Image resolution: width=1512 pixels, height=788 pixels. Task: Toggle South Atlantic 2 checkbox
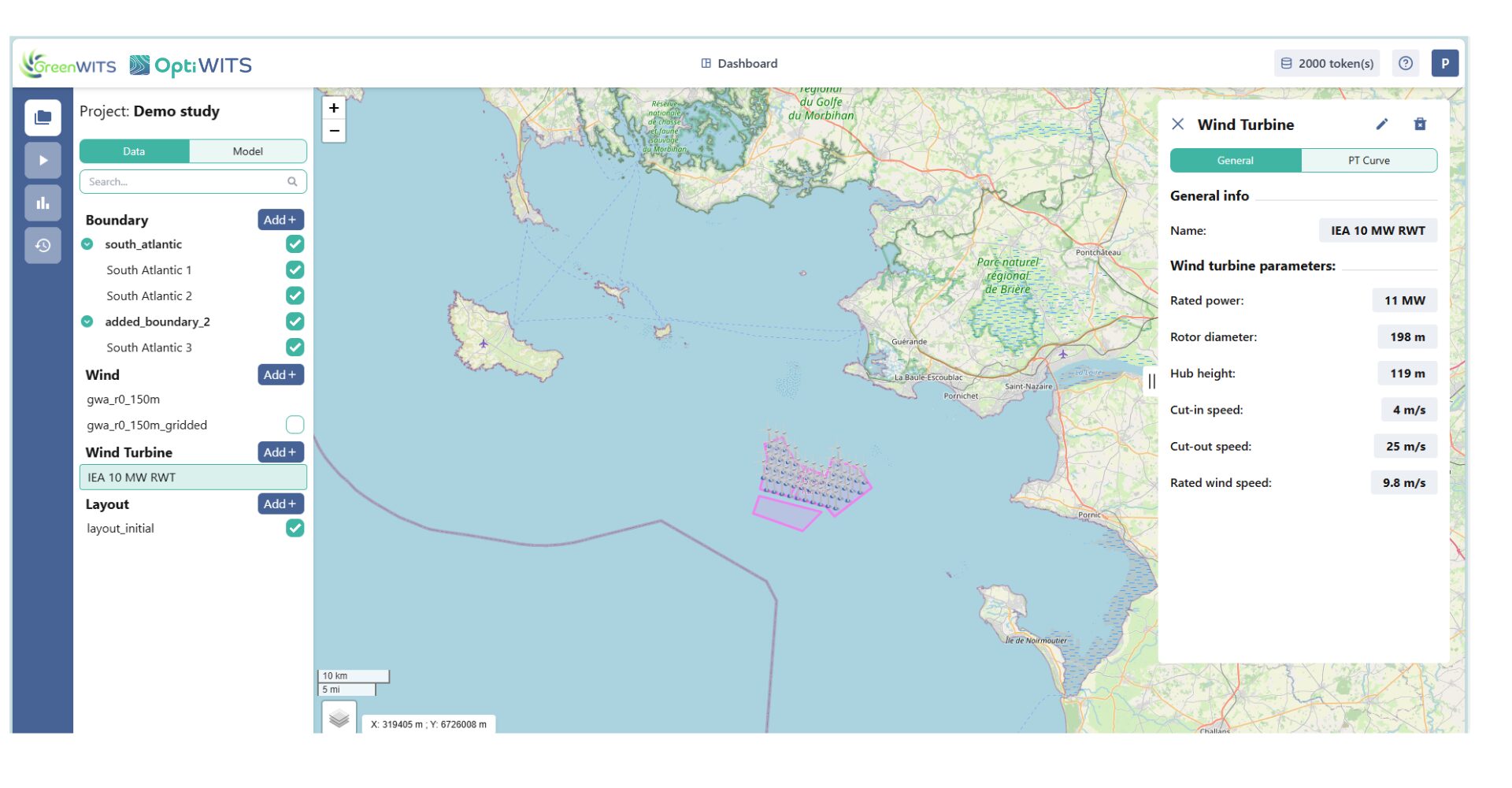[295, 296]
